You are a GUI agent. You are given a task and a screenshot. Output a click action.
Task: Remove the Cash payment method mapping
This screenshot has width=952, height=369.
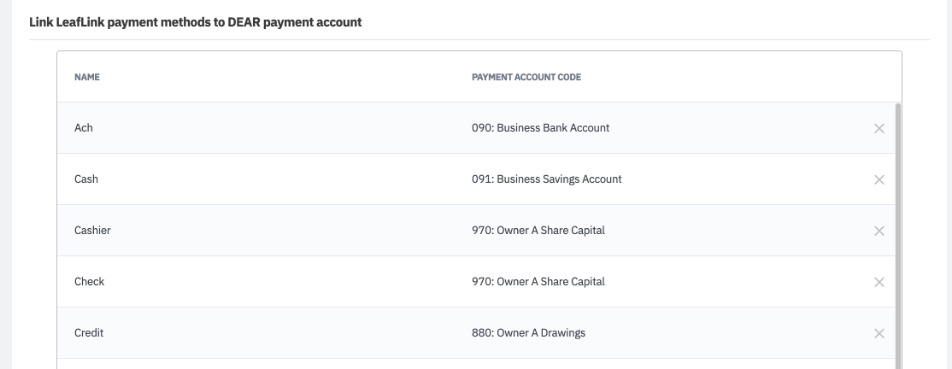tap(879, 180)
